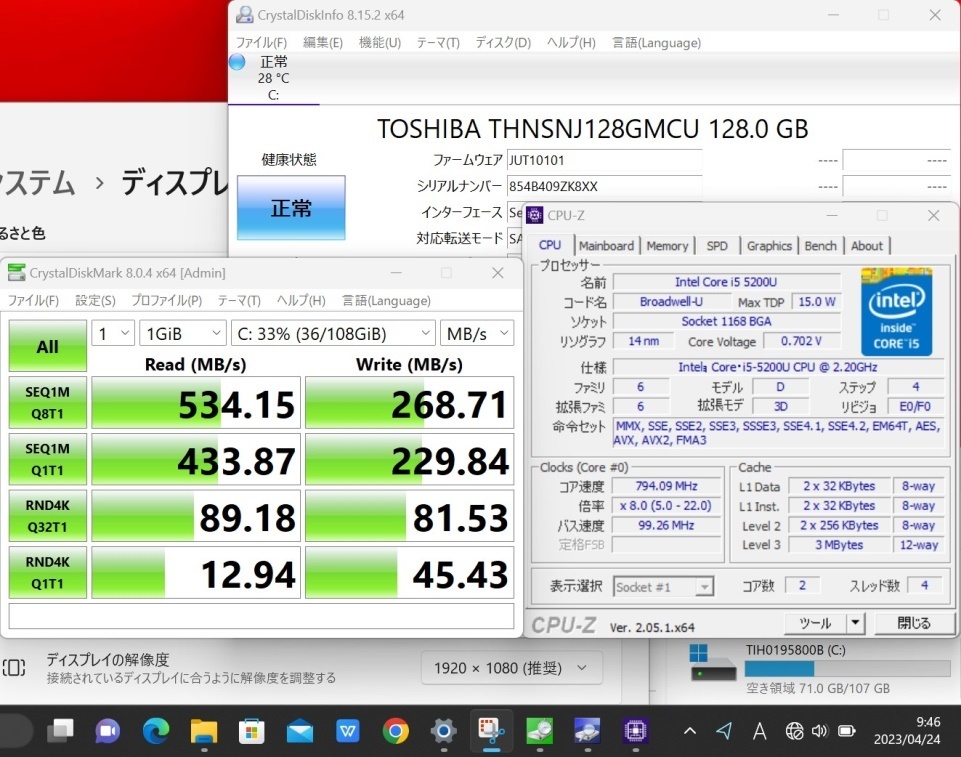Click the CrystalDiskInfo title bar icon

tap(245, 15)
